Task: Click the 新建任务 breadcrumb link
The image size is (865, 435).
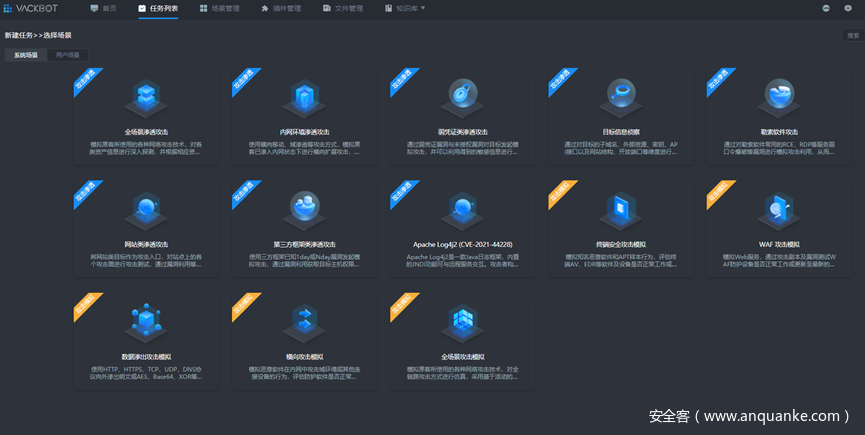Action: point(19,35)
